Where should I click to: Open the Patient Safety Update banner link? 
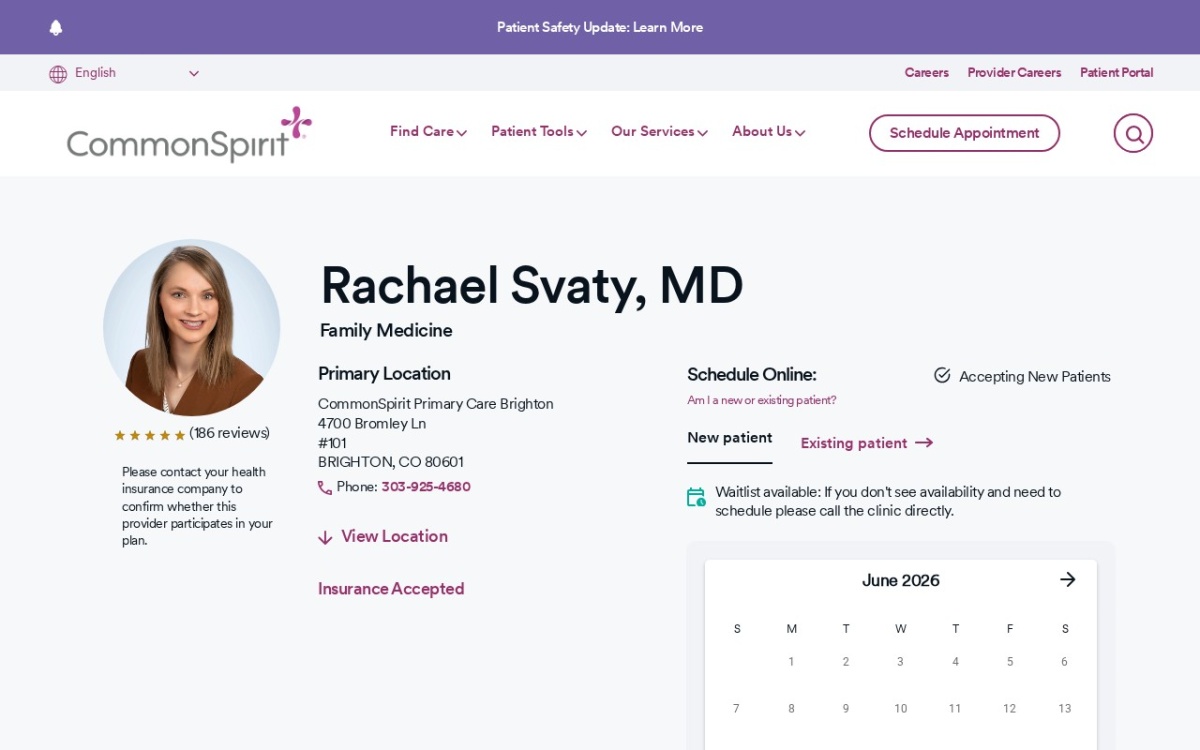[x=600, y=28]
